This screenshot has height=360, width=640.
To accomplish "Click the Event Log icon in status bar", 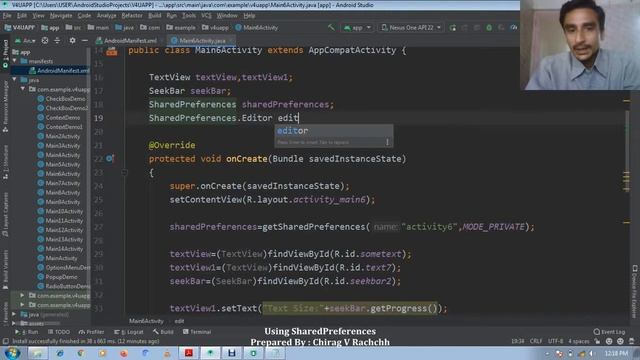I will tap(597, 332).
